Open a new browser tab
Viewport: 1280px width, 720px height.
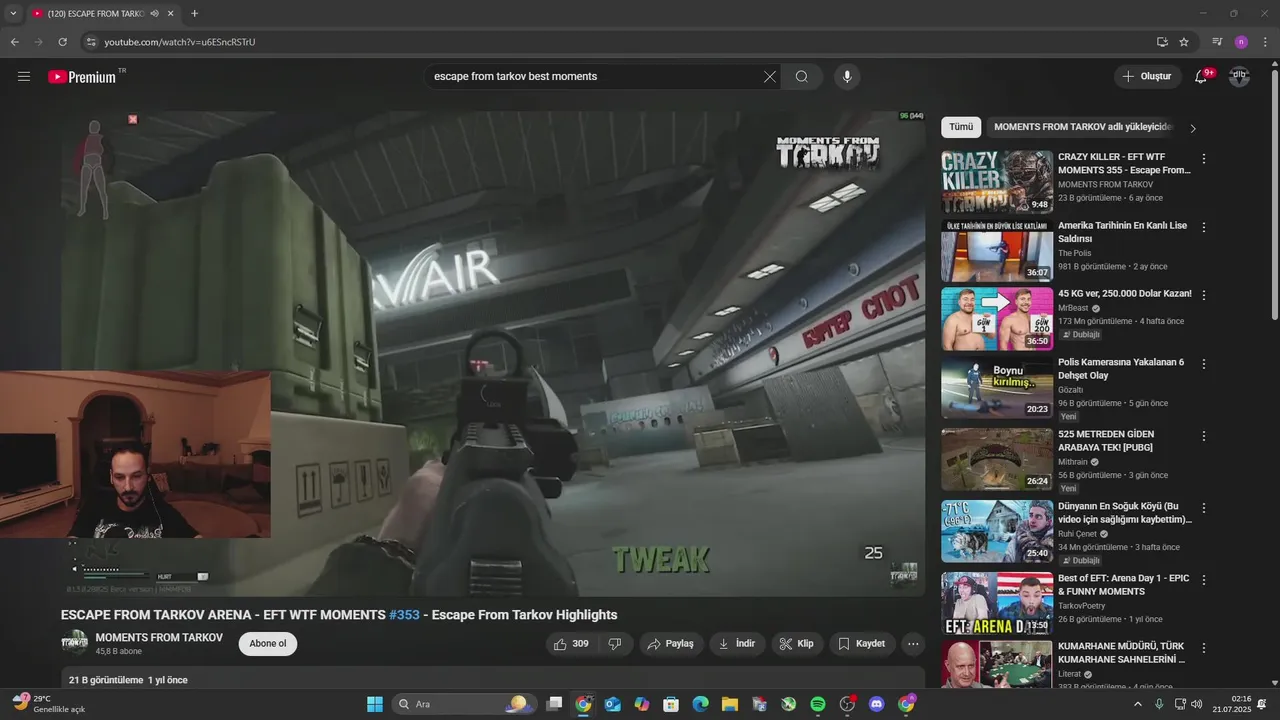195,14
